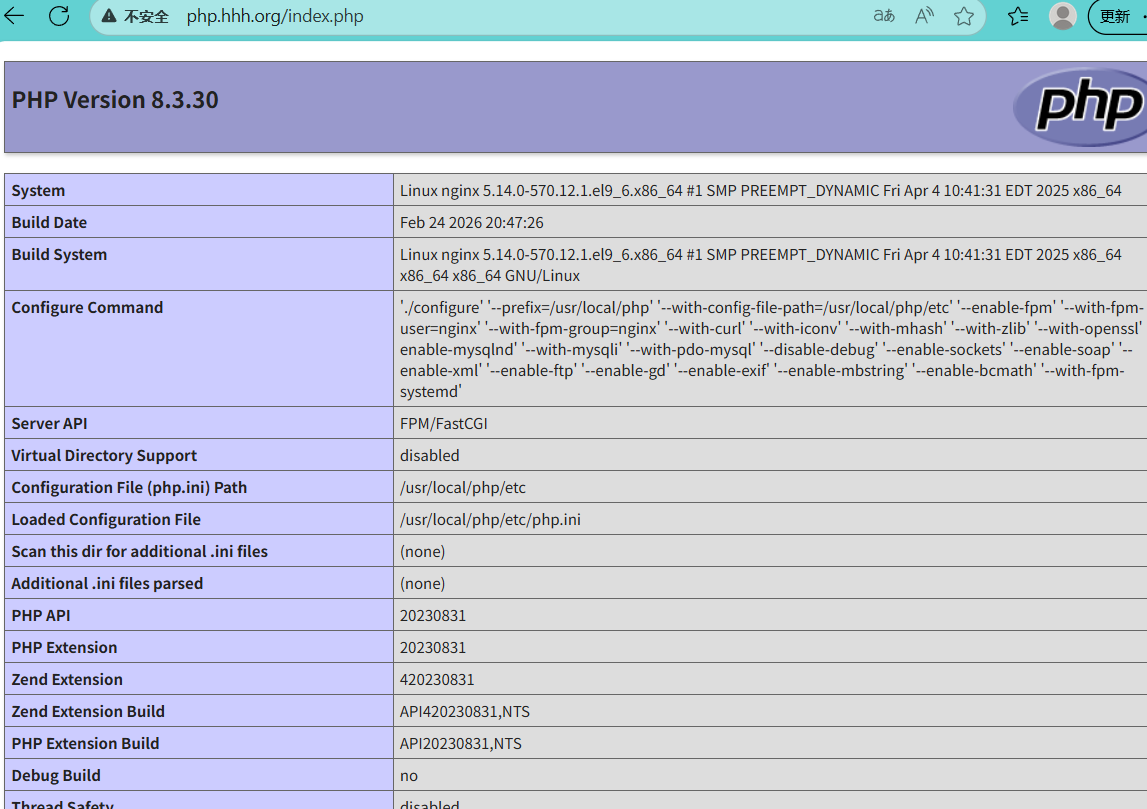Screen dimensions: 1147x809
Task: Select the API420230831,NTS value
Action: coord(465,712)
